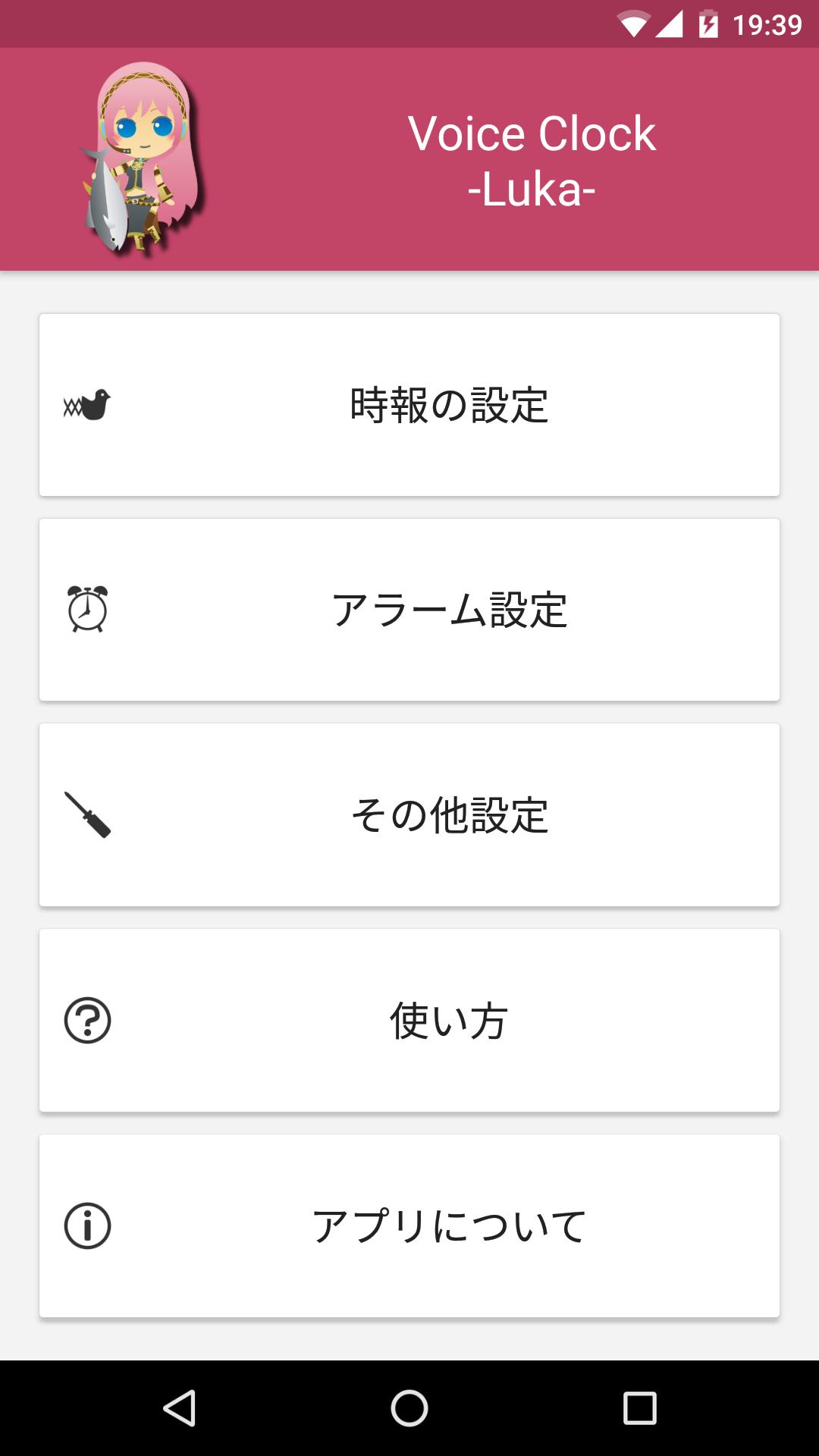Tap the 19:39 status bar clock
This screenshot has height=1456, width=819.
pyautogui.click(x=767, y=25)
